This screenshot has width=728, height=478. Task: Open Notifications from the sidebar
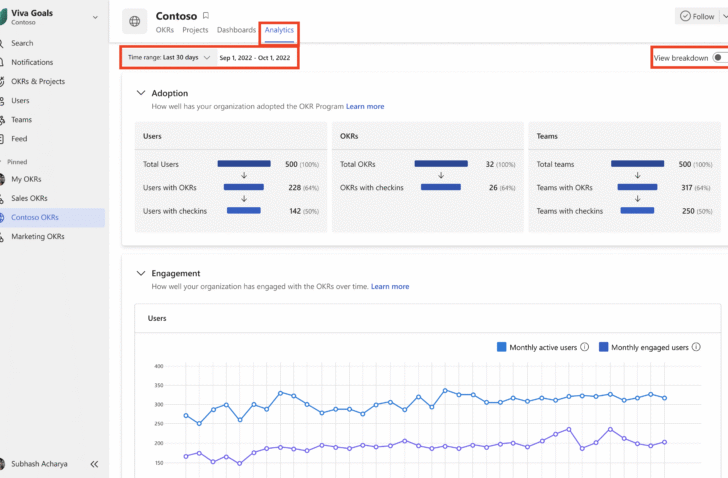pyautogui.click(x=32, y=62)
